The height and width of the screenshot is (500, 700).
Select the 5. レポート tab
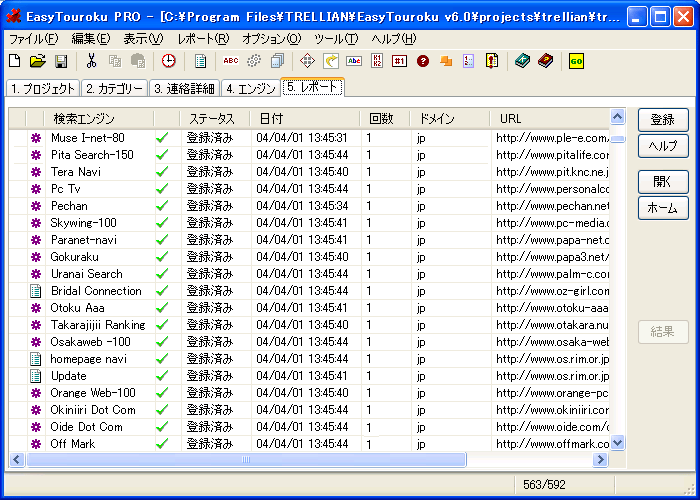(x=312, y=87)
